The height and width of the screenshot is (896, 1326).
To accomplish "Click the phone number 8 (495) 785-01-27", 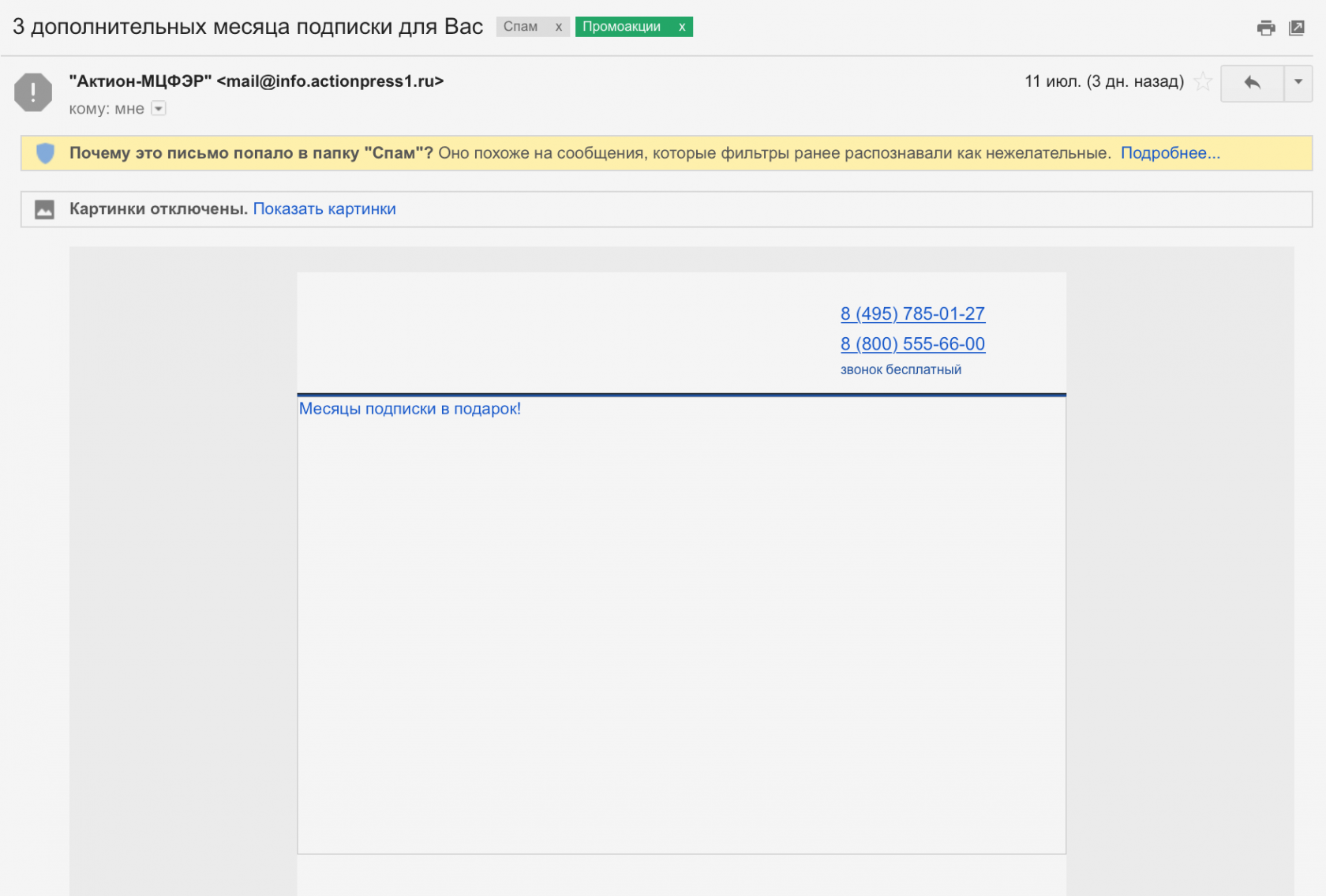I will click(x=912, y=313).
